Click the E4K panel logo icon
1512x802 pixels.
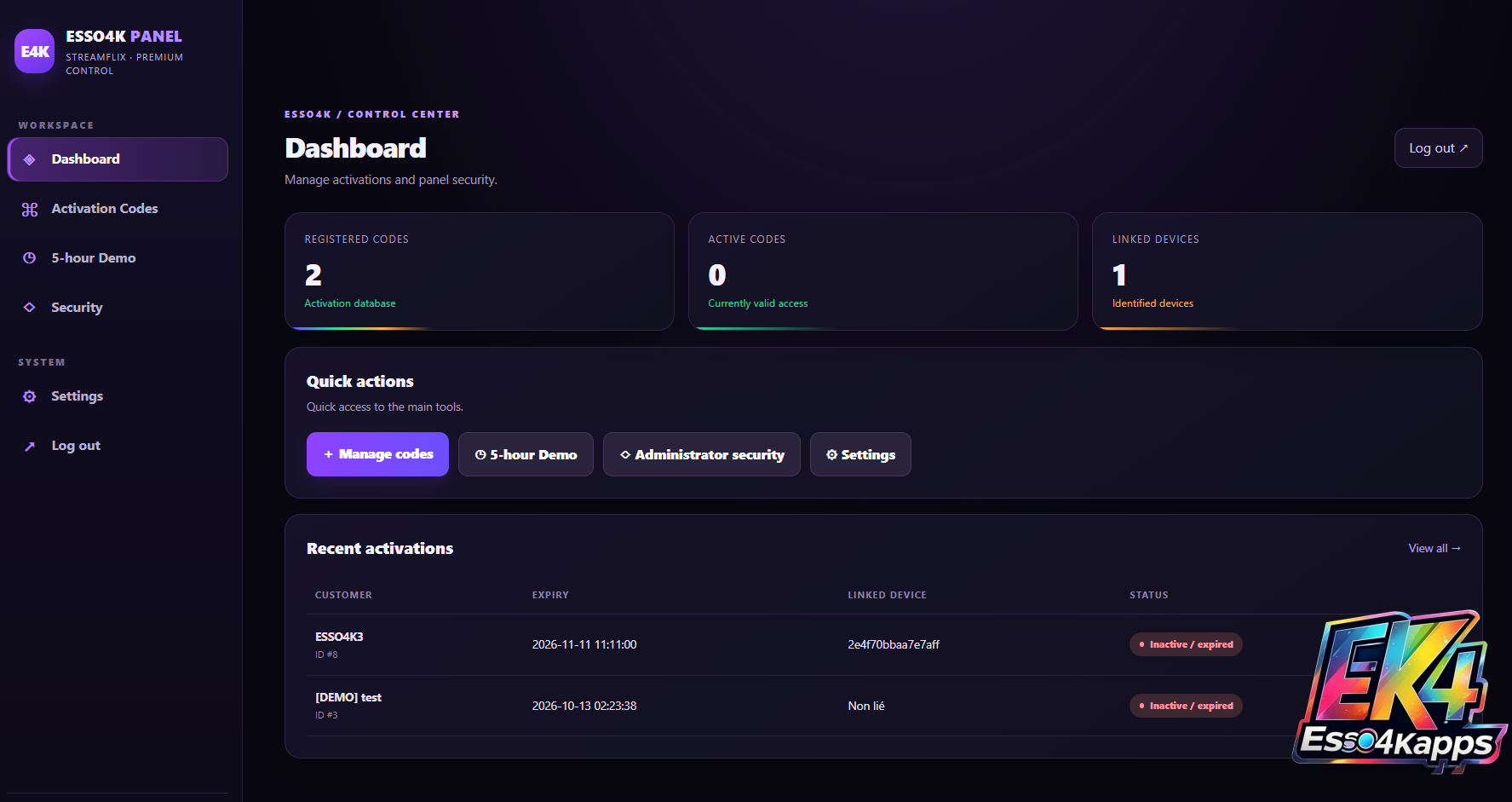tap(35, 51)
